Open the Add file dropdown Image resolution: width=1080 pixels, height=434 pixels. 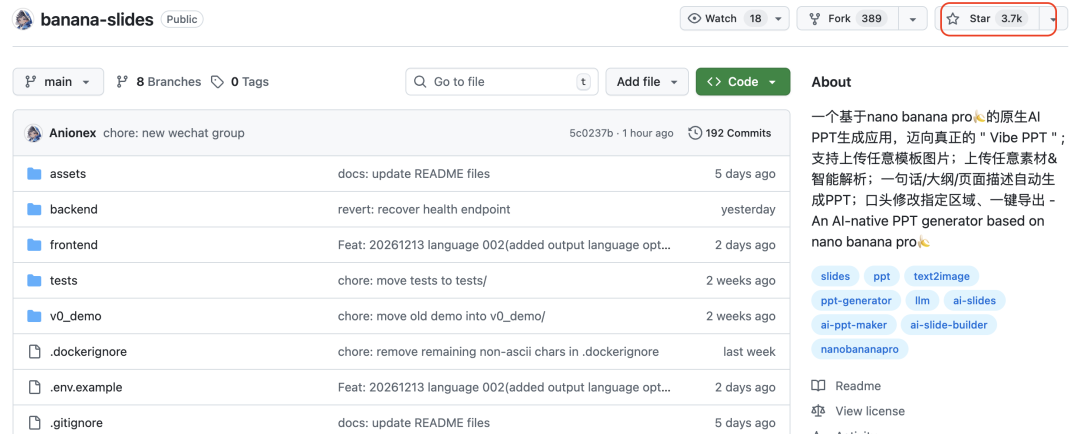tap(647, 81)
